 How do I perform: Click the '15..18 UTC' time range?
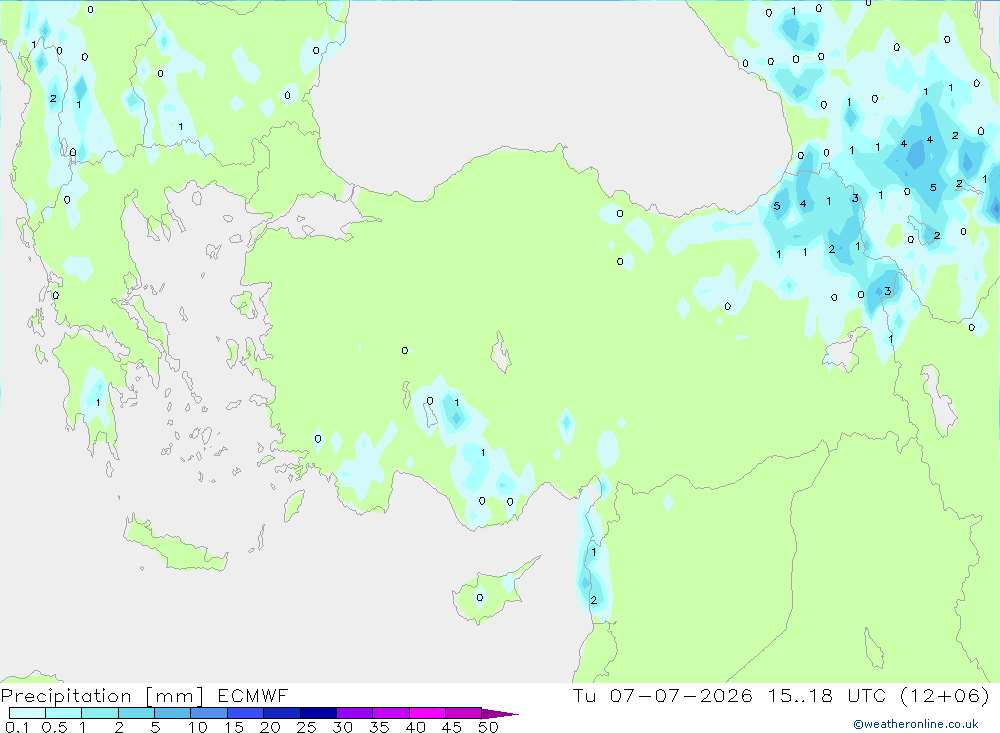[x=827, y=695]
